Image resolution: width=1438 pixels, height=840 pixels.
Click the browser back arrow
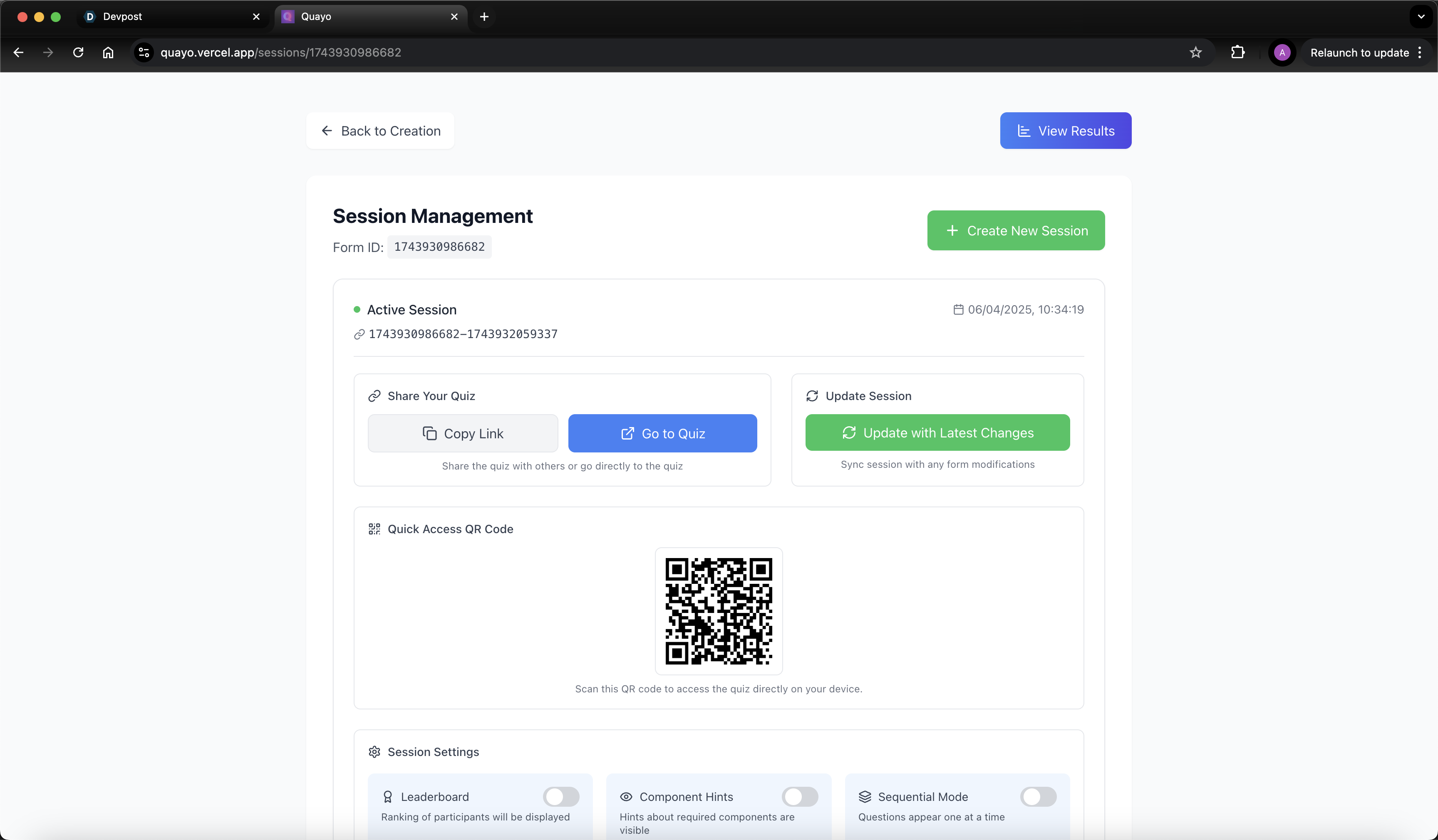pos(18,52)
